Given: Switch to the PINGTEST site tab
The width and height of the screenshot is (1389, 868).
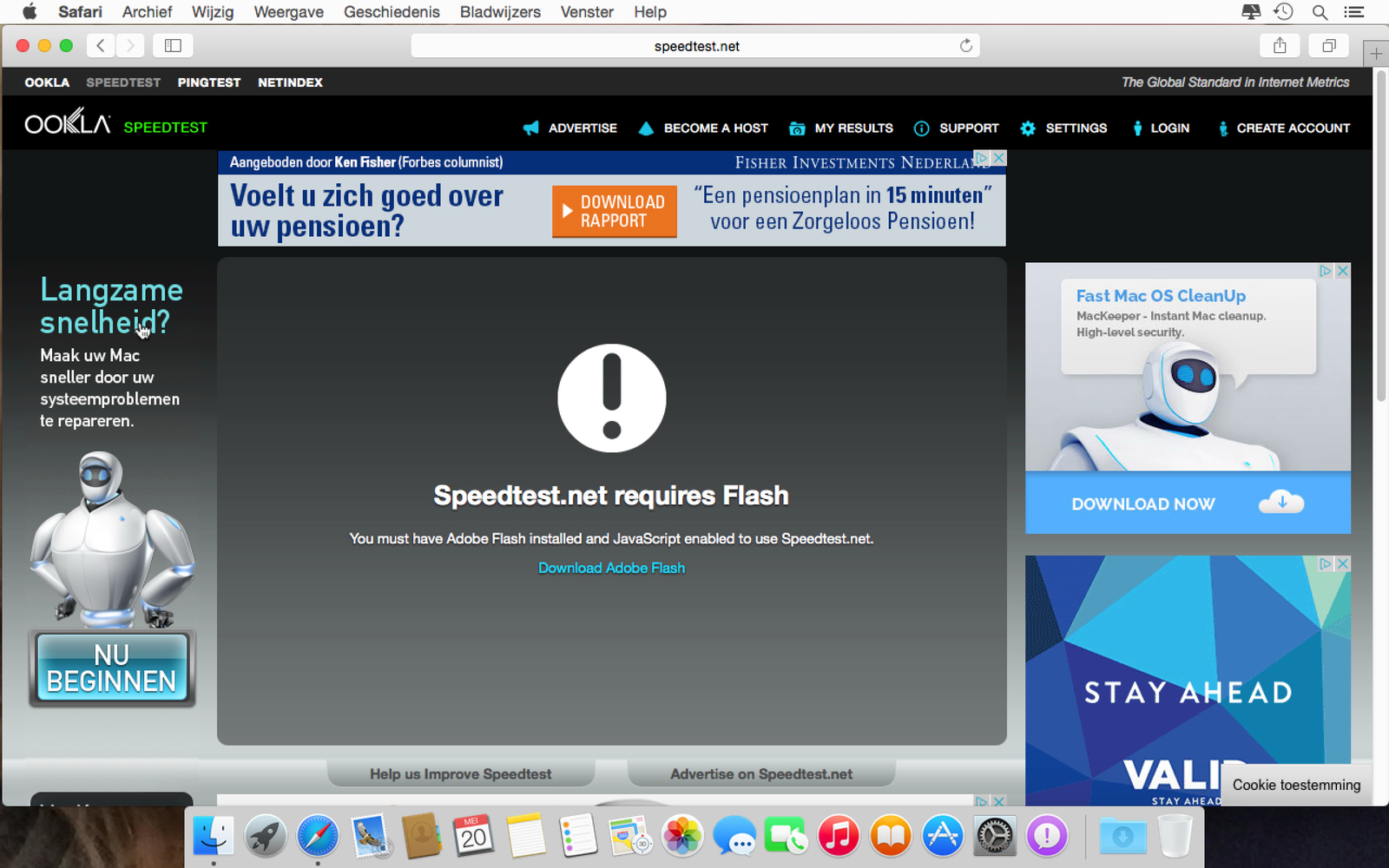Looking at the screenshot, I should click(x=209, y=82).
